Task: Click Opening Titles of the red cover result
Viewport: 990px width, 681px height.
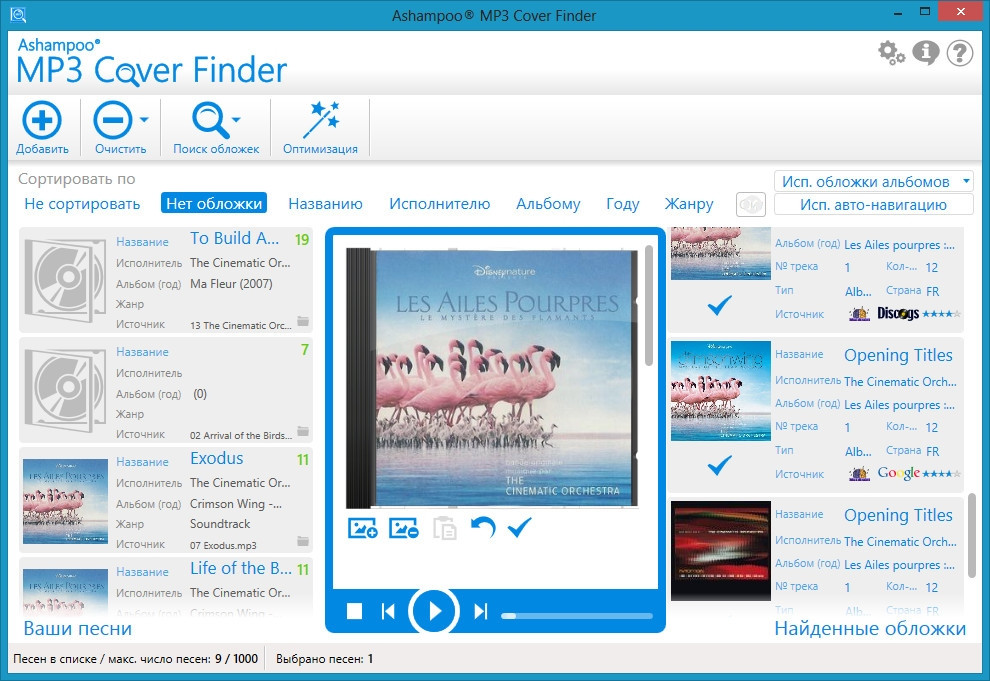Action: pyautogui.click(x=898, y=515)
